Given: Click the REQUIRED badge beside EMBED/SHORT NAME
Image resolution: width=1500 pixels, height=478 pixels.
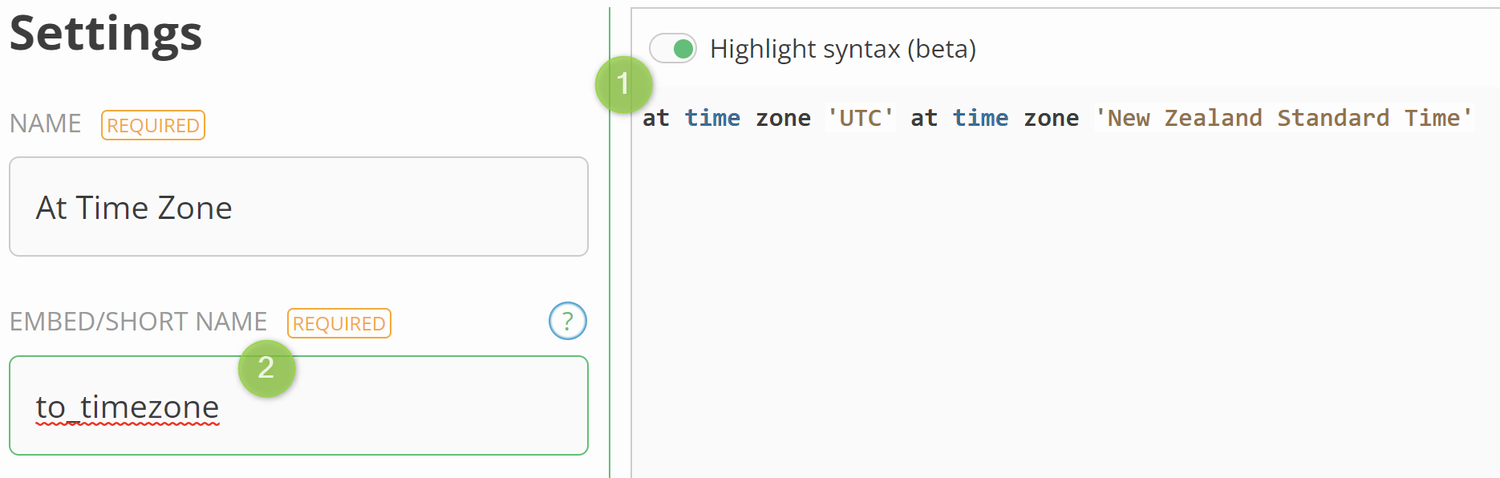Looking at the screenshot, I should point(339,323).
